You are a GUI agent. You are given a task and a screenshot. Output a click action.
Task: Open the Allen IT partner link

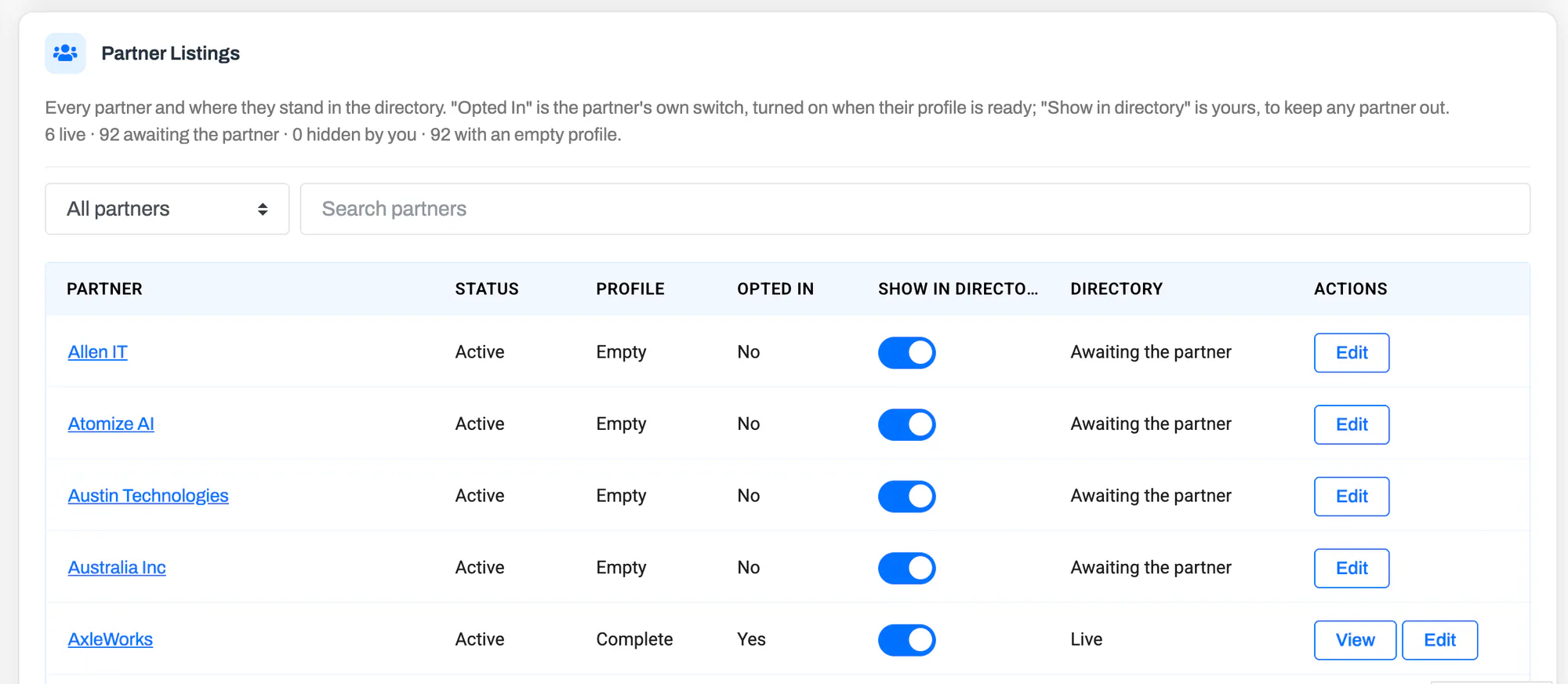[x=97, y=352]
